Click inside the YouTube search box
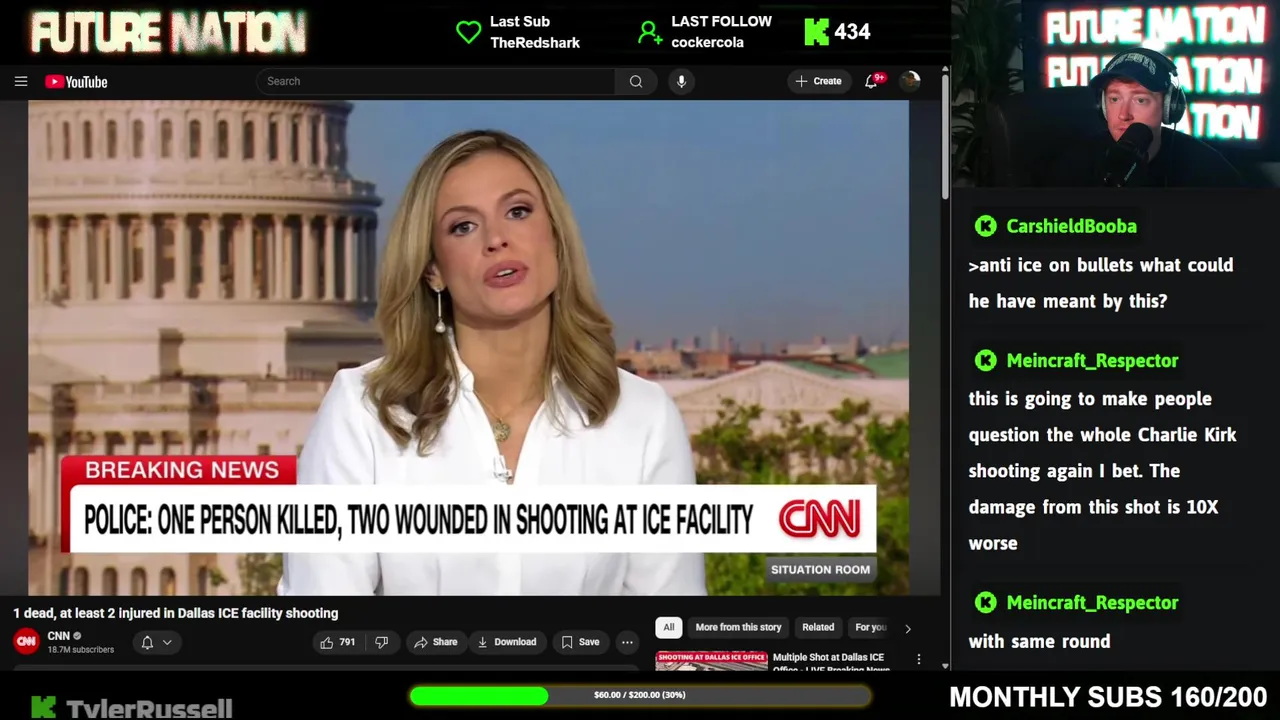Image resolution: width=1280 pixels, height=720 pixels. click(x=435, y=81)
